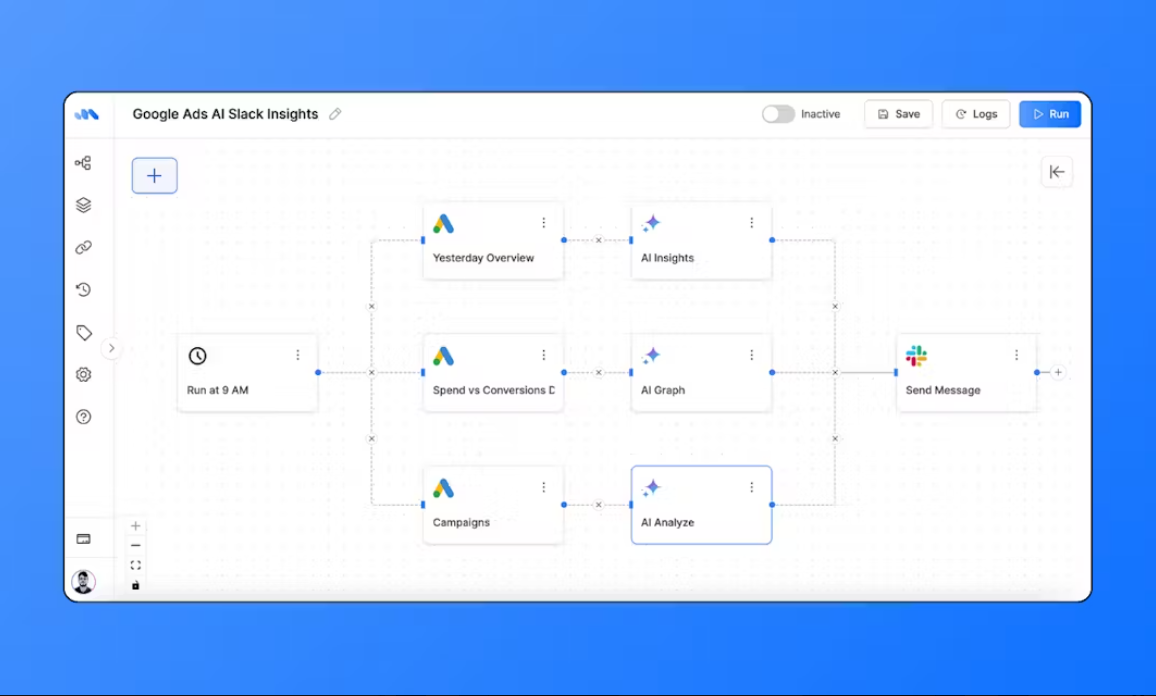Screen dimensions: 1156x696
Task: Click the Google Ads AI Slack Insights title
Action: click(x=226, y=114)
